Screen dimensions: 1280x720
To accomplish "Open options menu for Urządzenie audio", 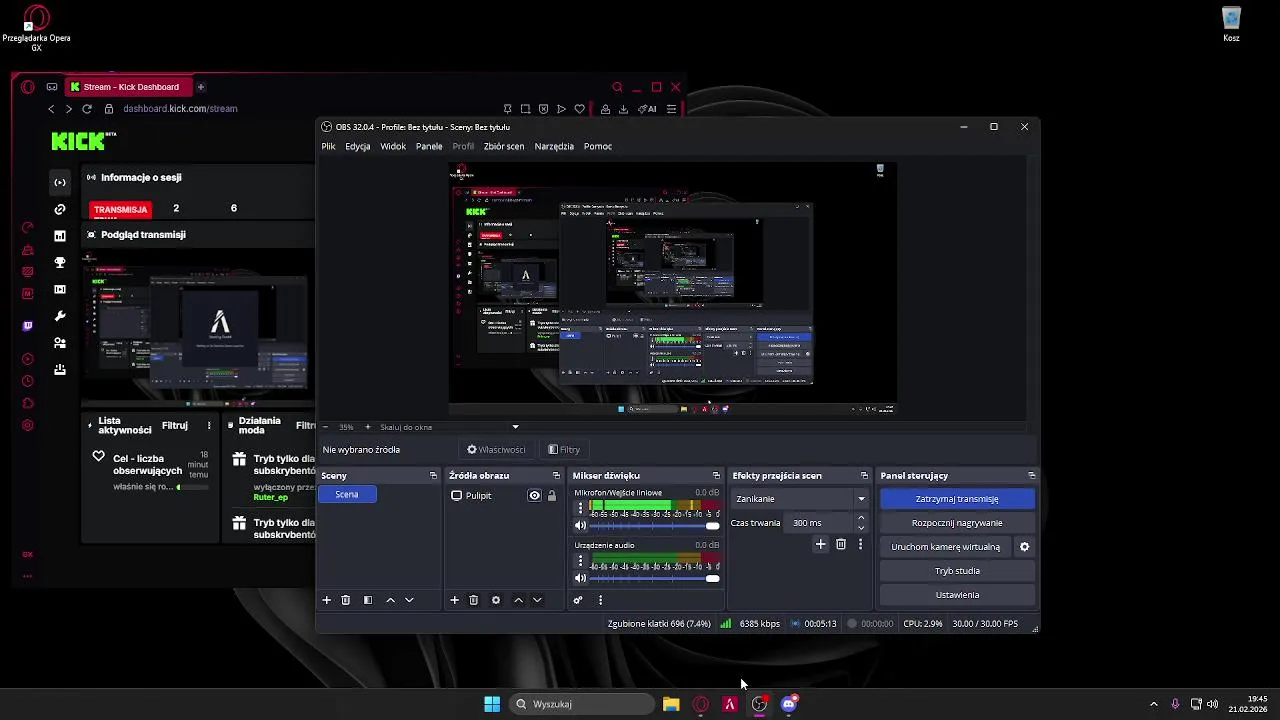I will coord(580,561).
